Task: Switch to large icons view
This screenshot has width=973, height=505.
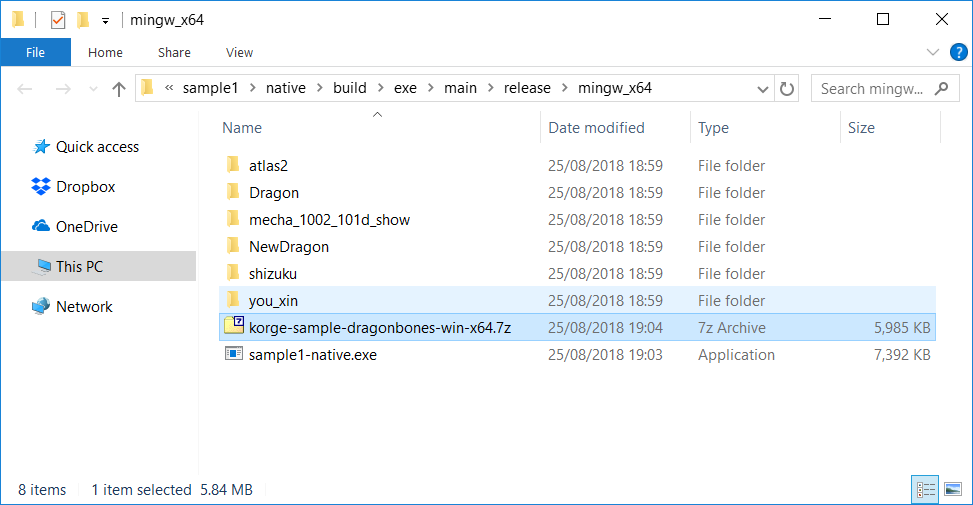Action: tap(953, 490)
